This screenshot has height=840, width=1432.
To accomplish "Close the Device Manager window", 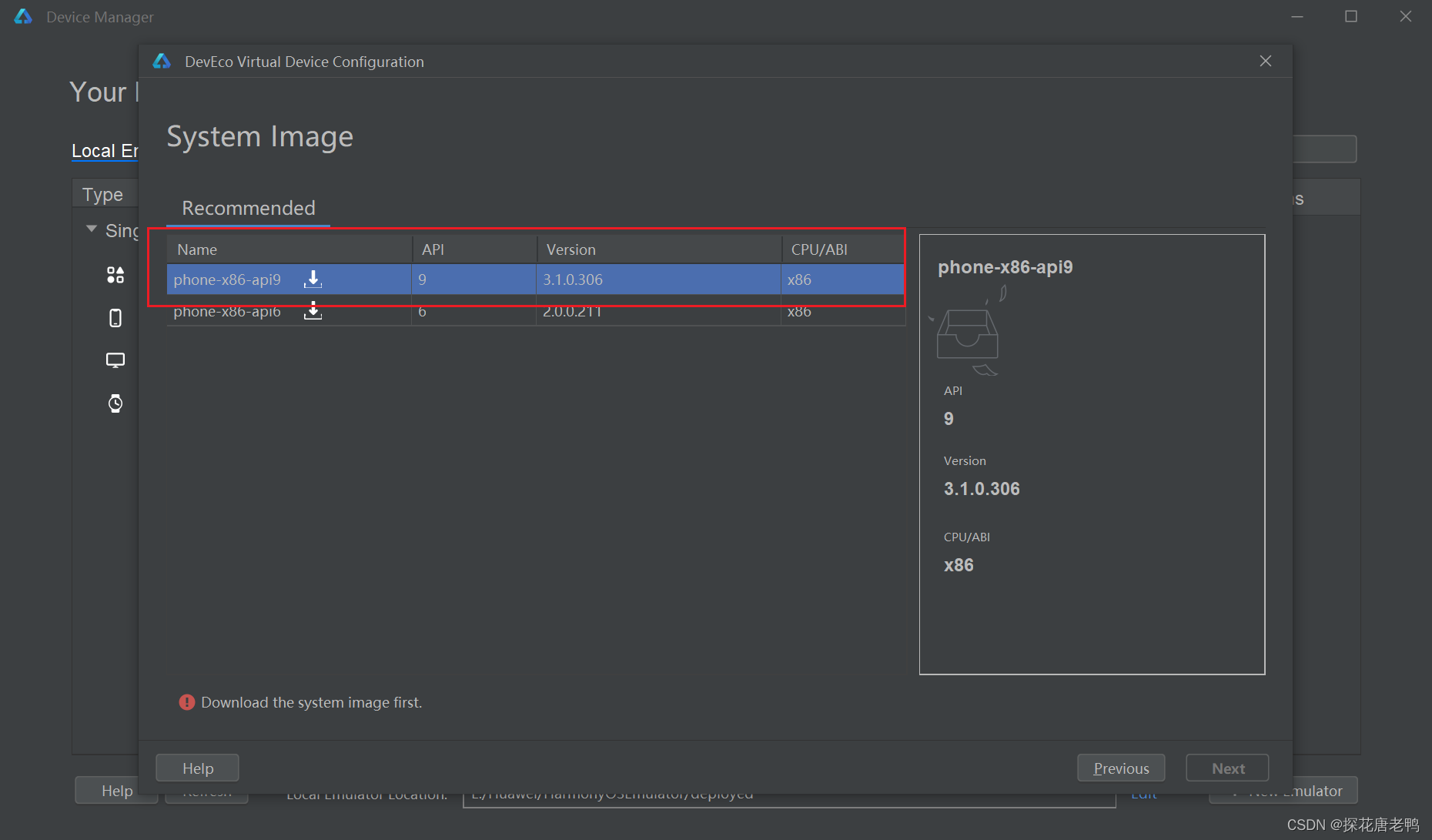I will tap(1406, 17).
